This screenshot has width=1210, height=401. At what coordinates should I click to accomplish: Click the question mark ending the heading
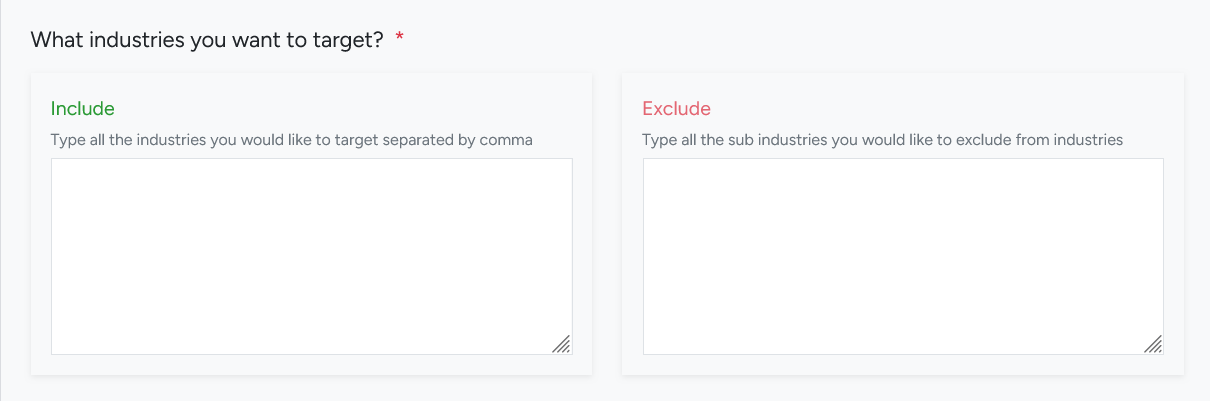pos(378,40)
